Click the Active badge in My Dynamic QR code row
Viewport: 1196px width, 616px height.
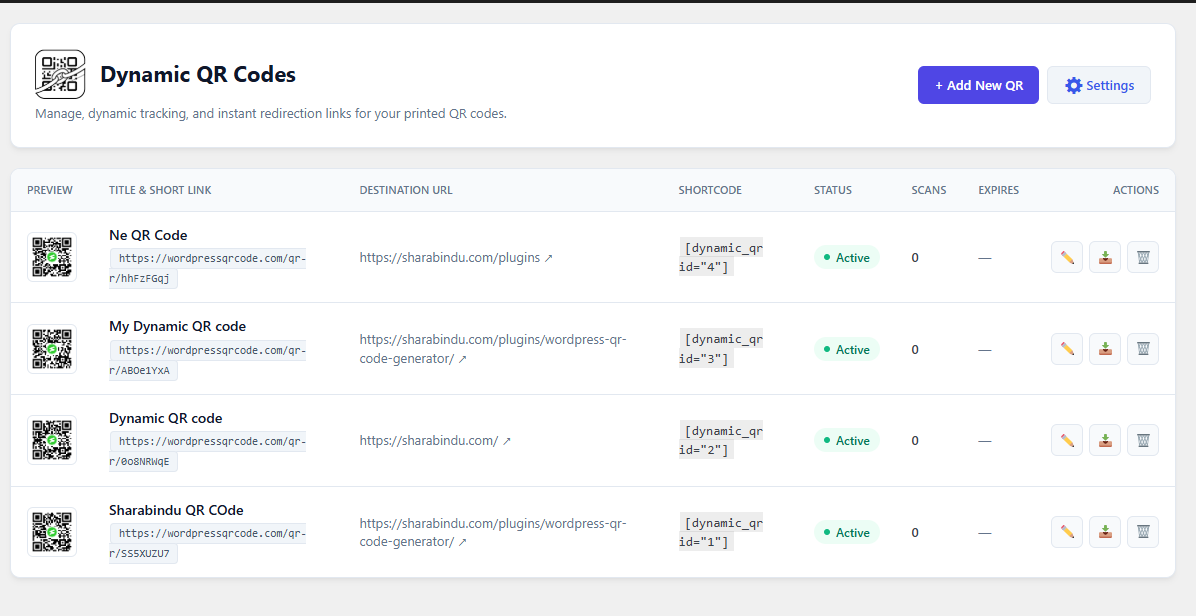pyautogui.click(x=847, y=349)
